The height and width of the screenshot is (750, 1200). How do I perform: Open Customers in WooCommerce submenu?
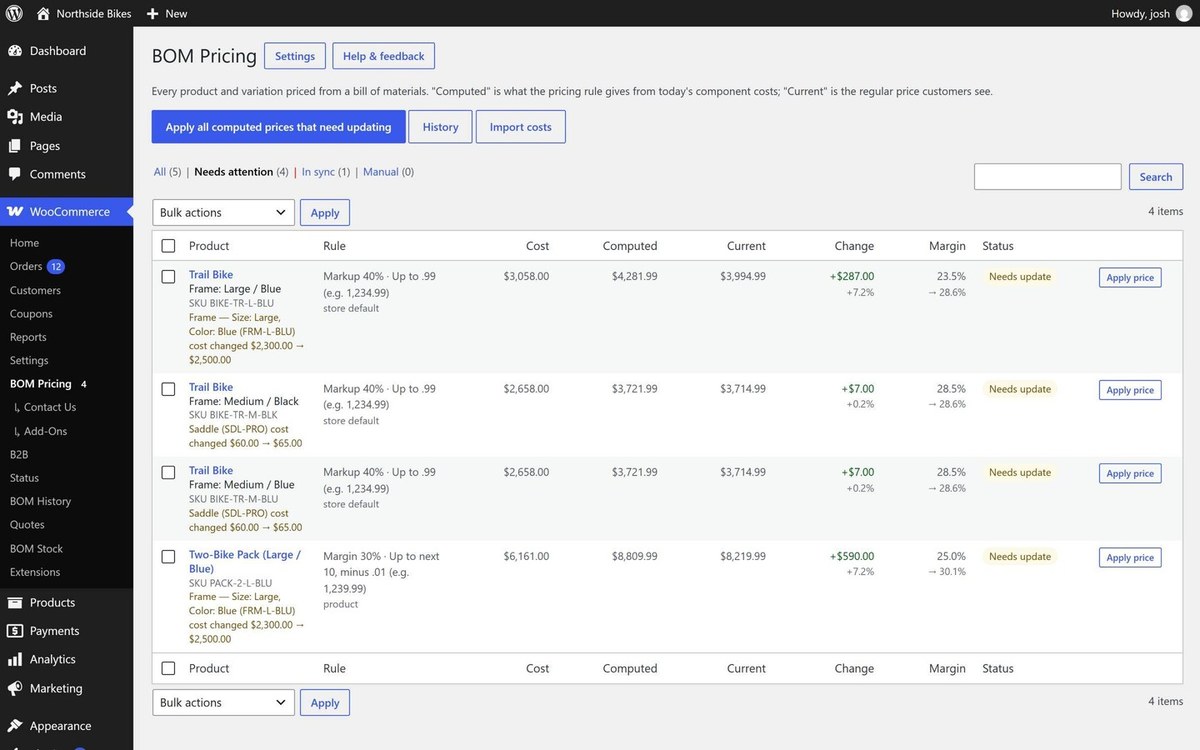click(x=35, y=290)
